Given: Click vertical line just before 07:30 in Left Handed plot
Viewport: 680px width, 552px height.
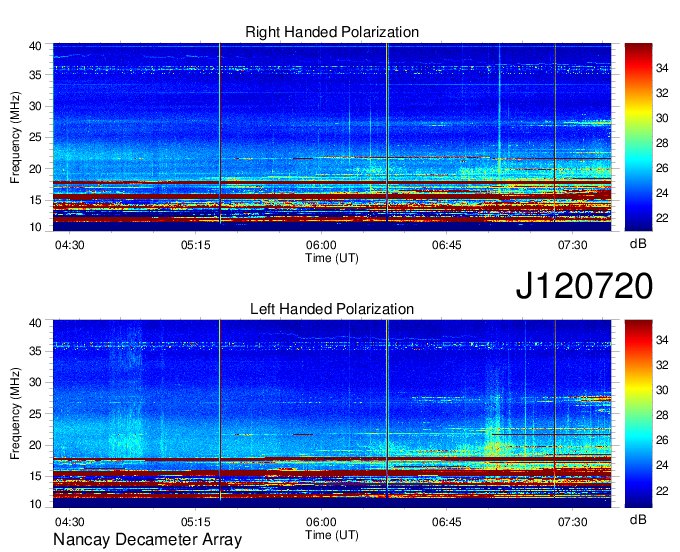Looking at the screenshot, I should 555,410.
